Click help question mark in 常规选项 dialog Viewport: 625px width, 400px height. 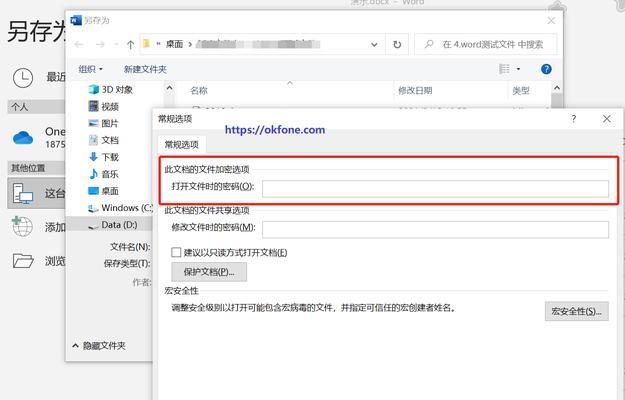point(574,118)
